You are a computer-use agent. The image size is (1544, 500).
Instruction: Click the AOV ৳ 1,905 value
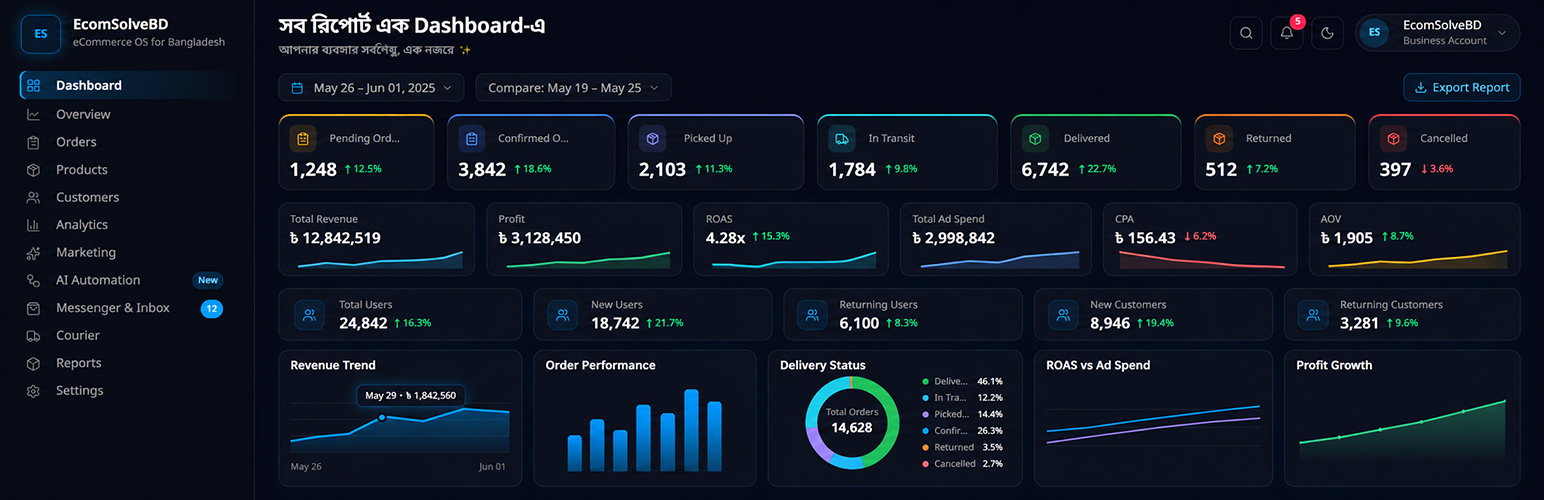(1347, 238)
